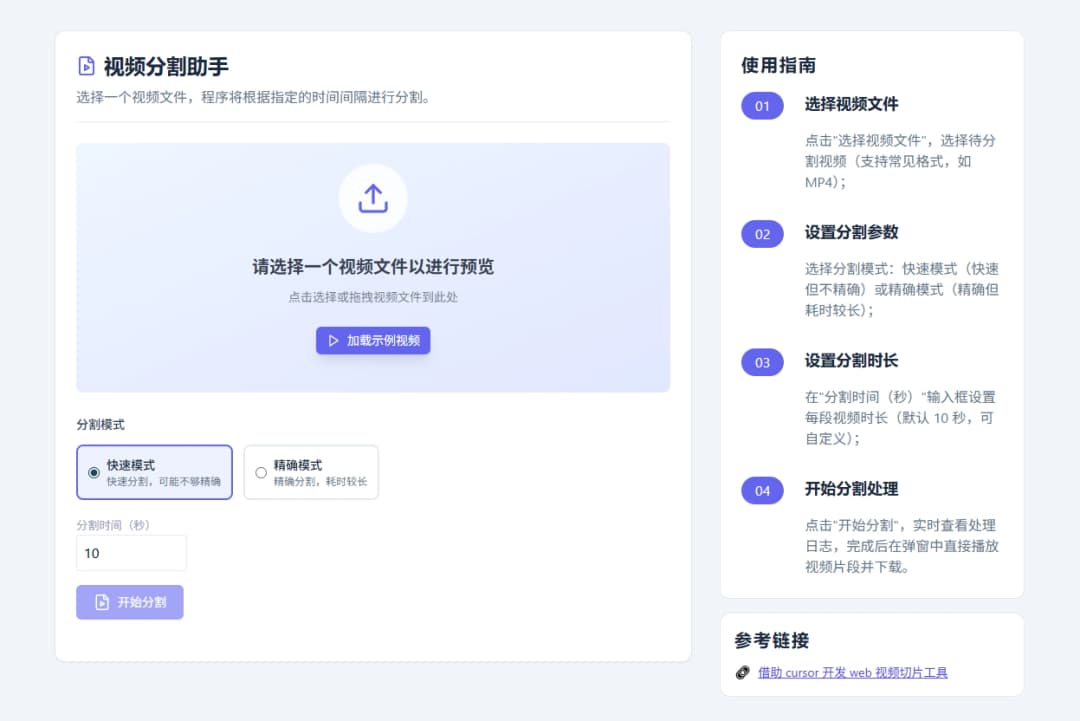Click the 开始分割 button
Image resolution: width=1080 pixels, height=721 pixels.
(x=130, y=602)
